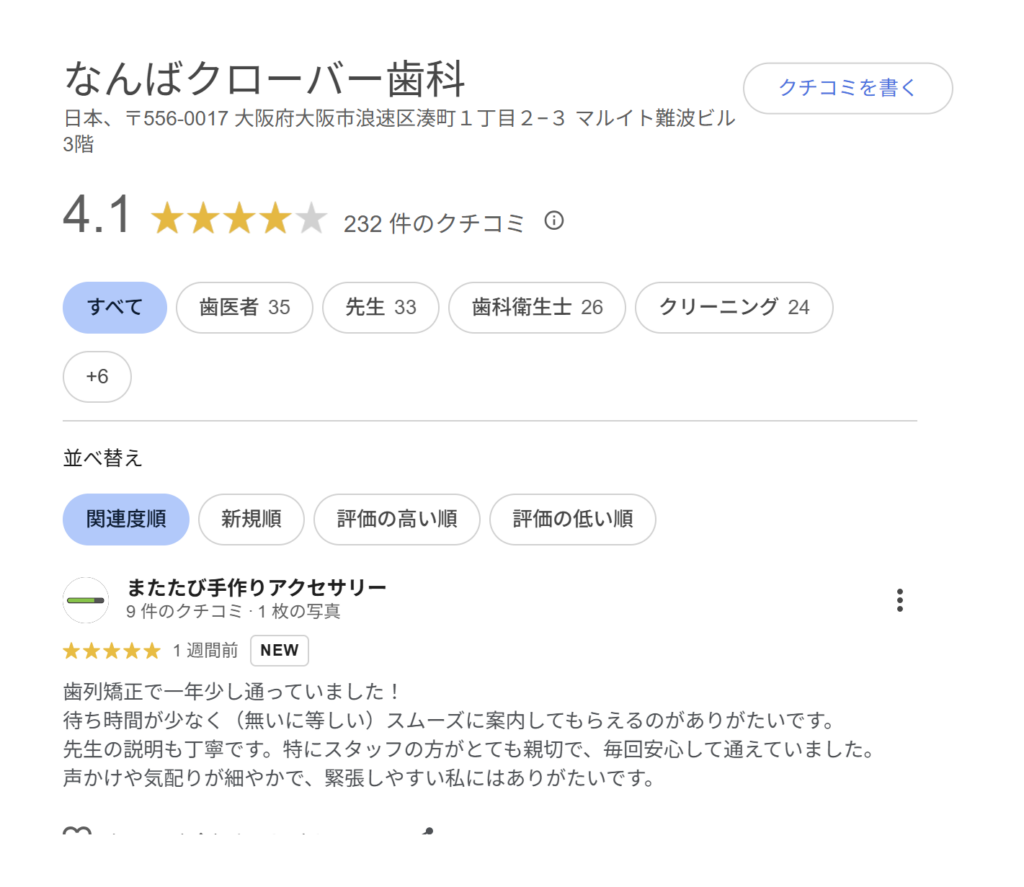The height and width of the screenshot is (887, 1024).
Task: Click the reviewer's 9 件のクチコミ · 1 枚の写真 line
Action: [x=233, y=611]
